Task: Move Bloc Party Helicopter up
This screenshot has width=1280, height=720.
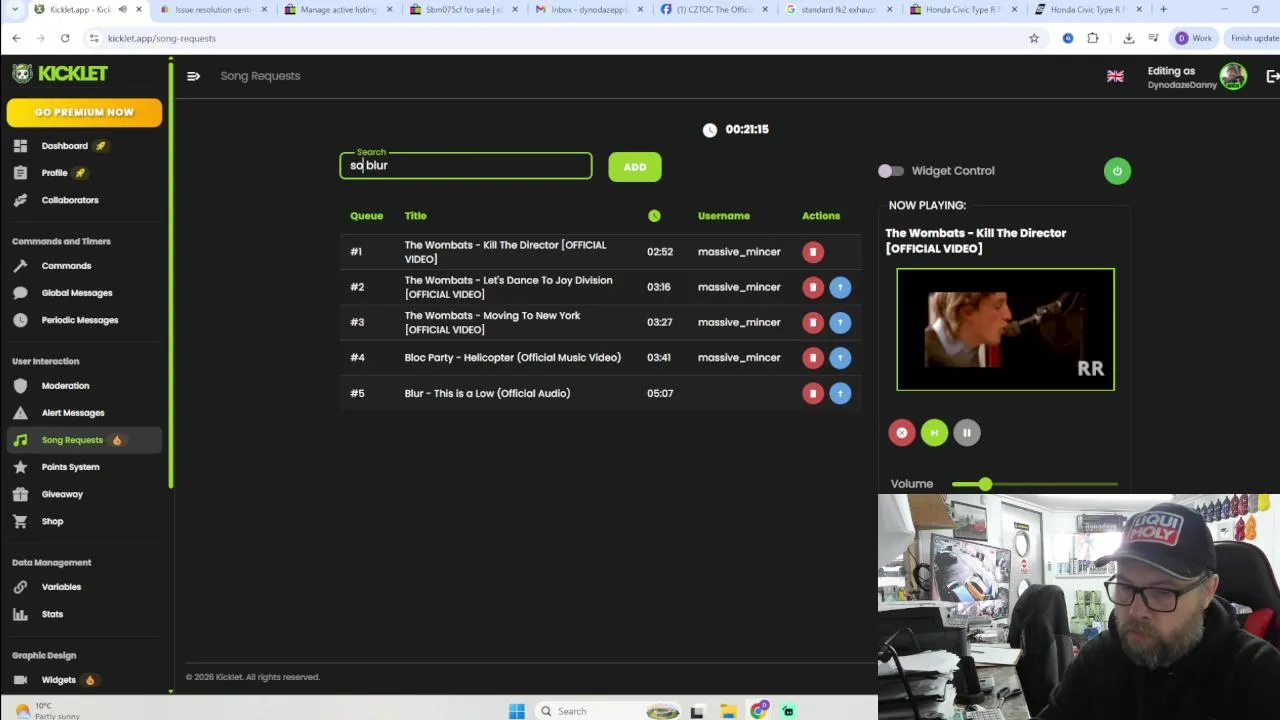Action: (x=840, y=358)
